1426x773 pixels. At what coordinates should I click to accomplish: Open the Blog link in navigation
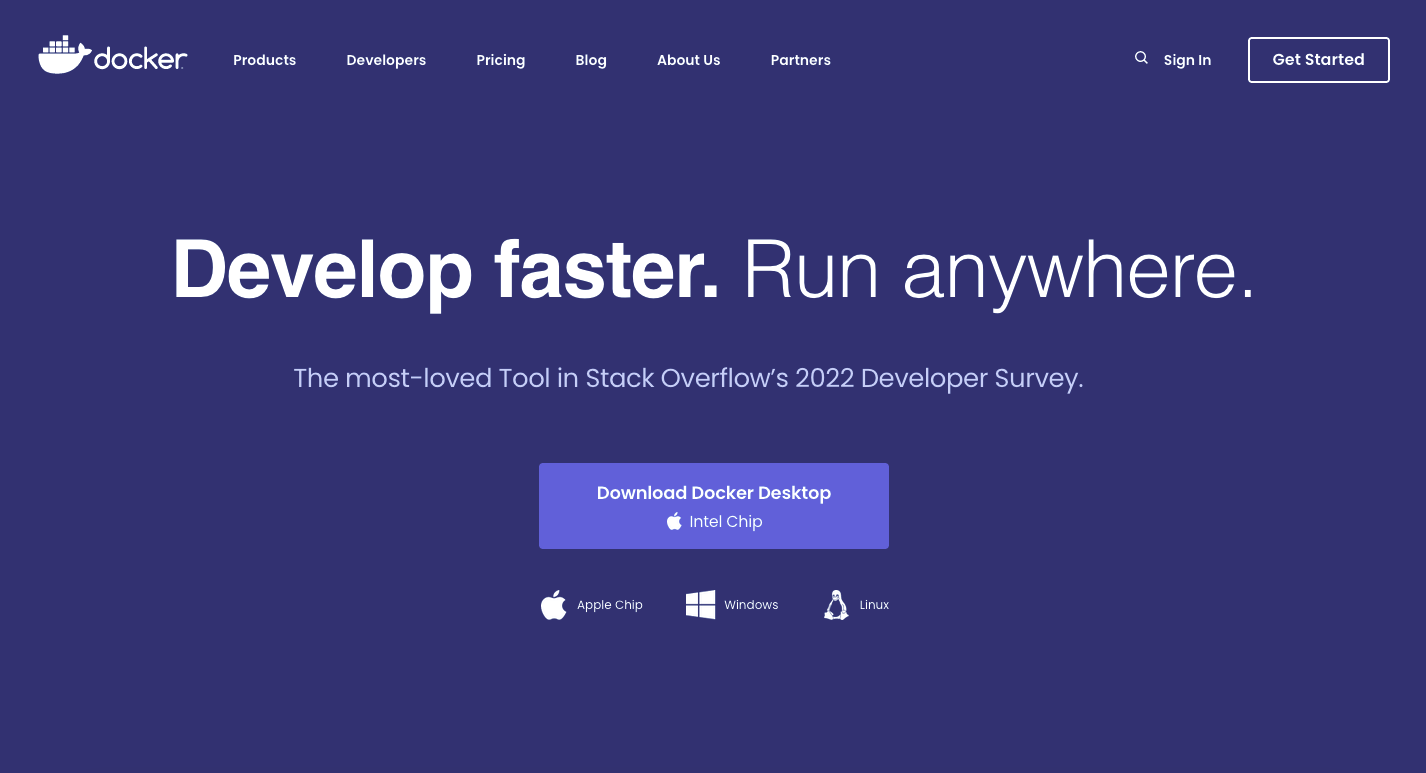(x=591, y=60)
